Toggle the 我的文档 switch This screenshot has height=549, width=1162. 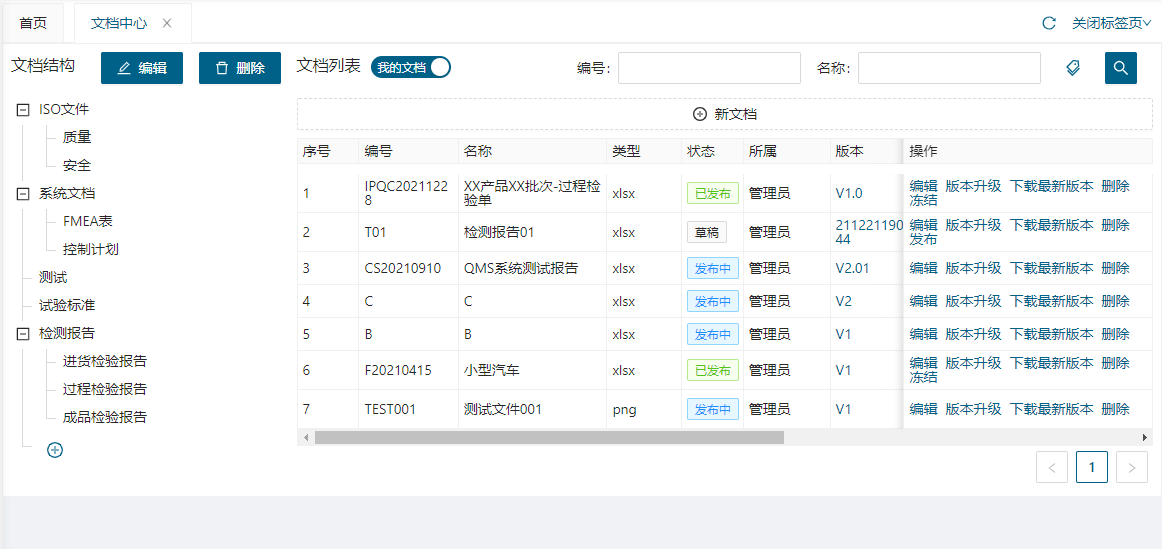411,67
